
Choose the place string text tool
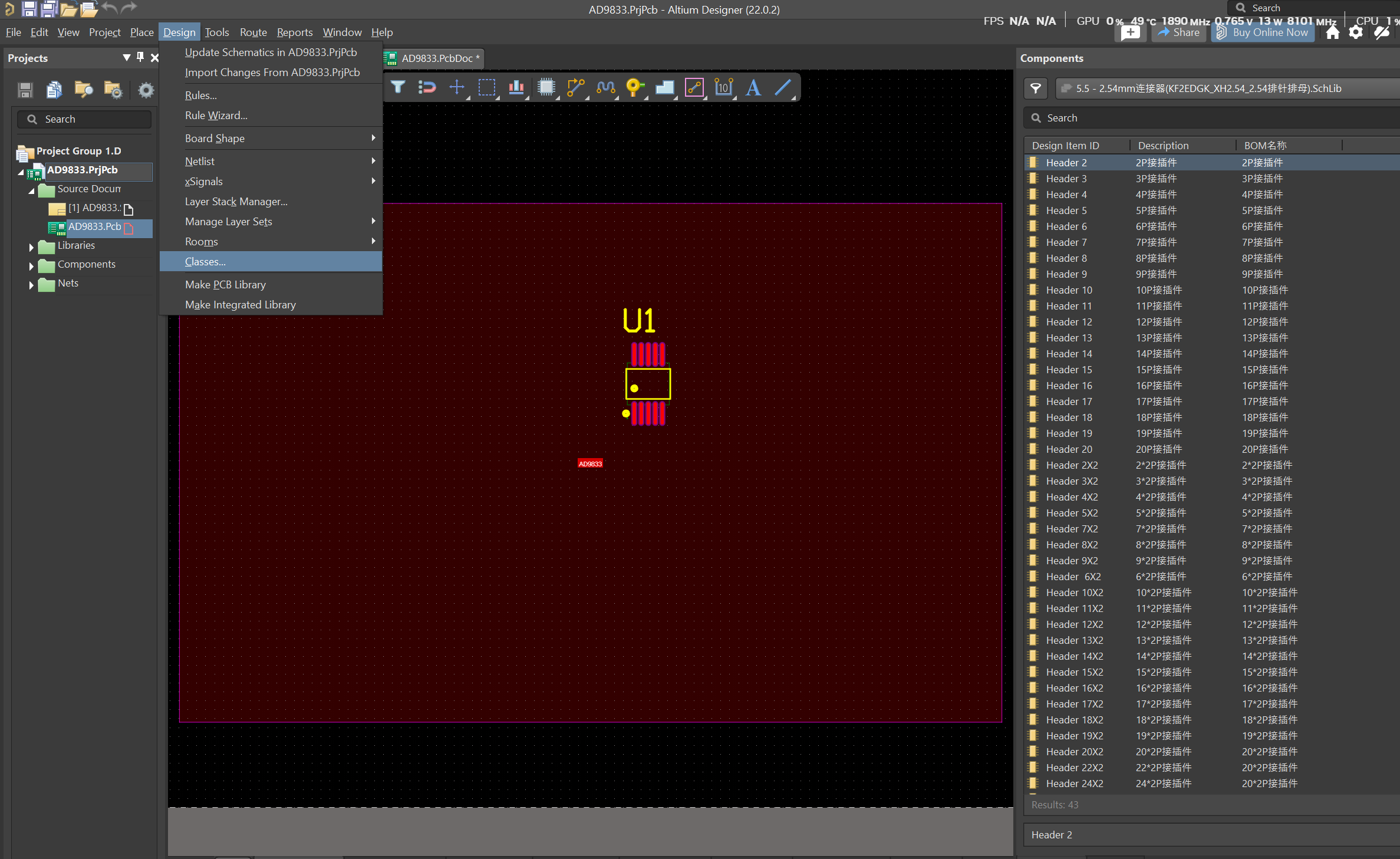[x=753, y=88]
